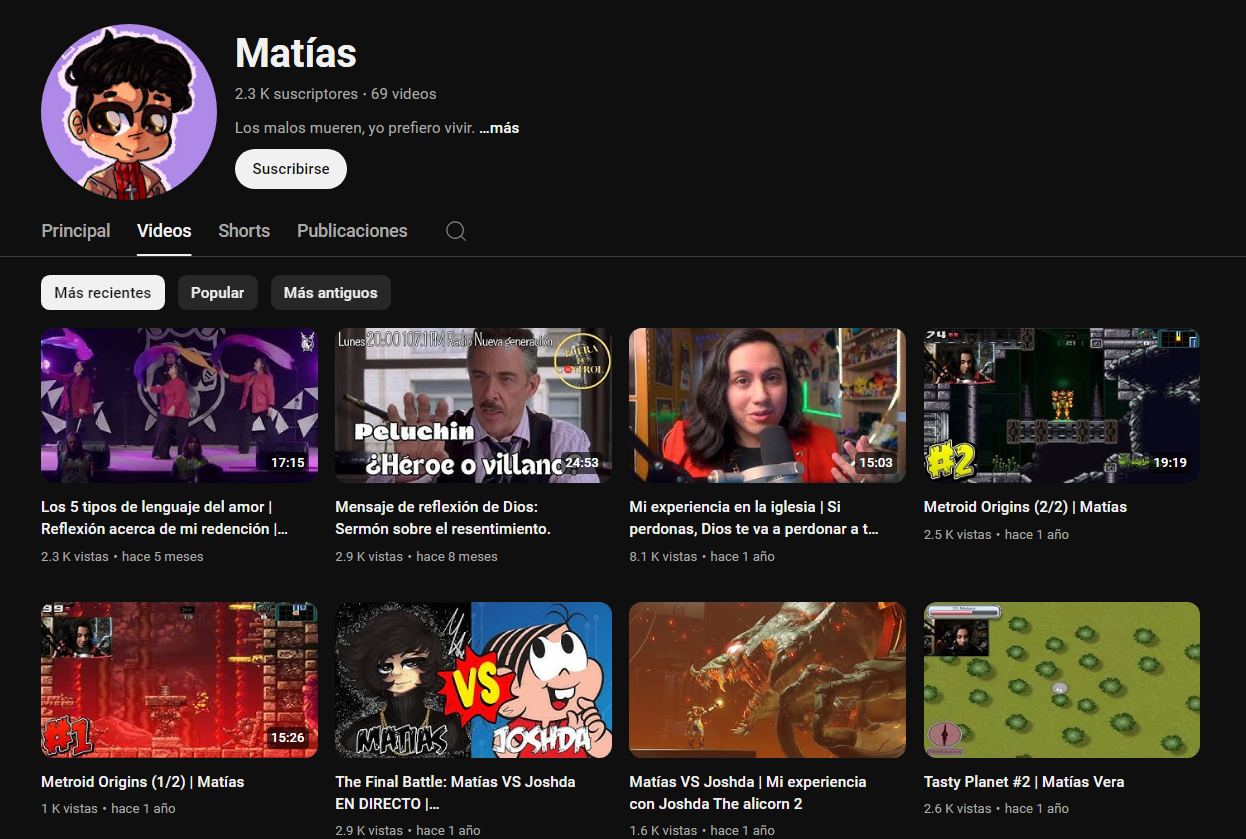
Task: Click title 'Mi experiencia en la iglesia'
Action: (755, 518)
